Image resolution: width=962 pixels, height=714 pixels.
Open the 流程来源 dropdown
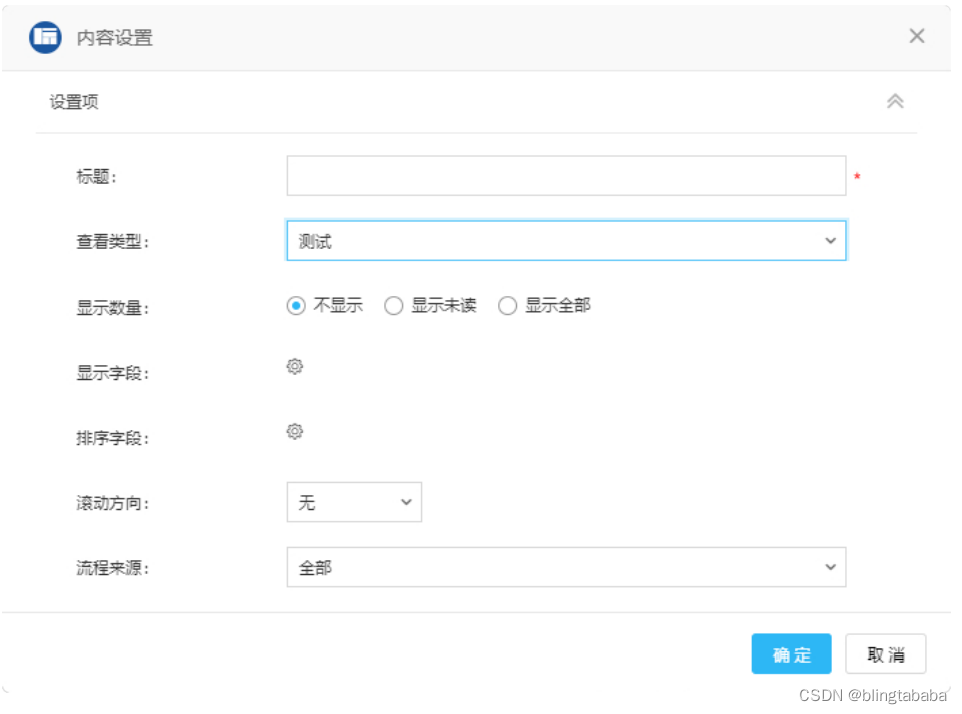coord(566,567)
